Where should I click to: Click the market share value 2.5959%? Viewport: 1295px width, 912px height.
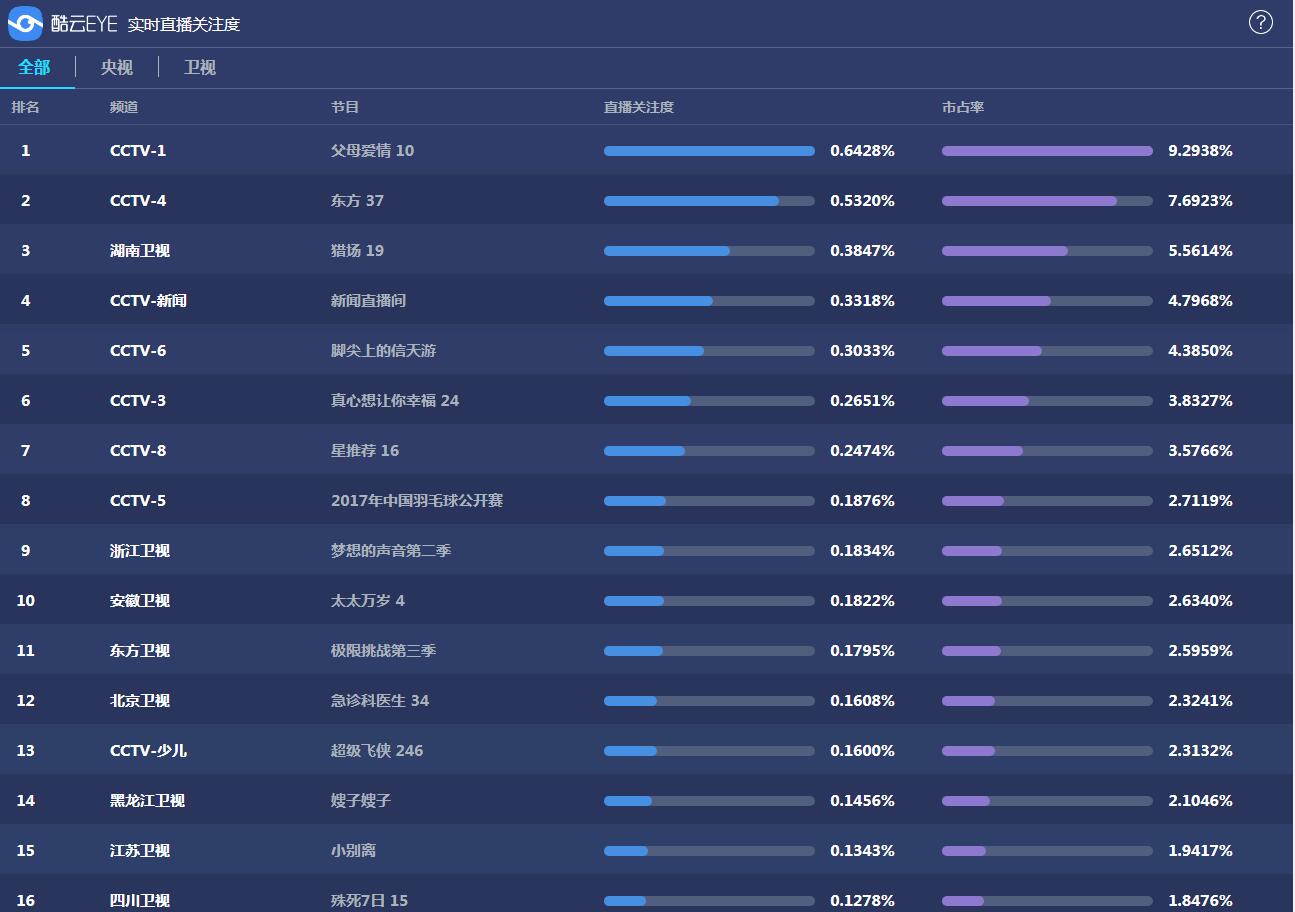[1200, 651]
